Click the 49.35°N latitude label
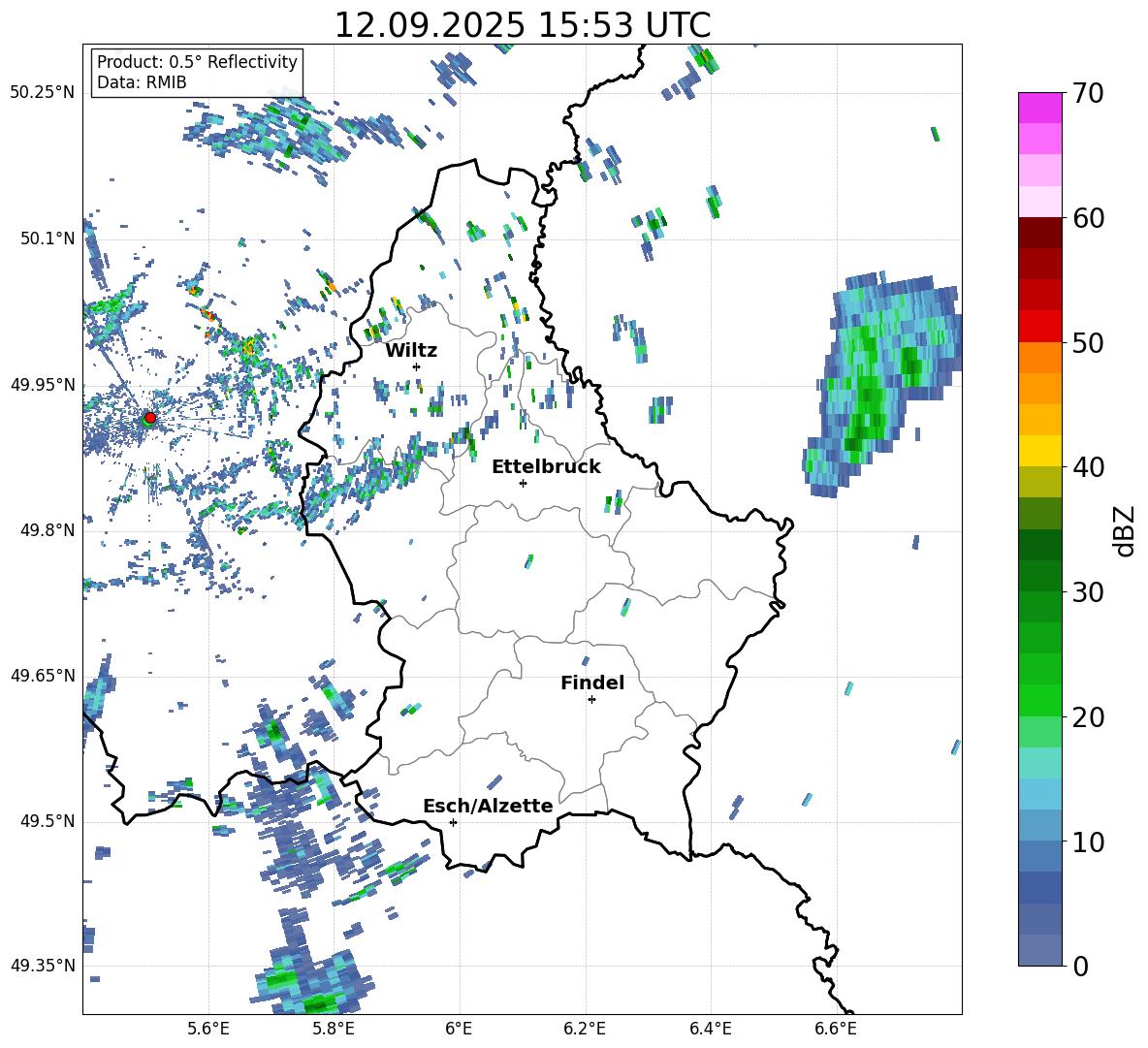 pos(43,966)
